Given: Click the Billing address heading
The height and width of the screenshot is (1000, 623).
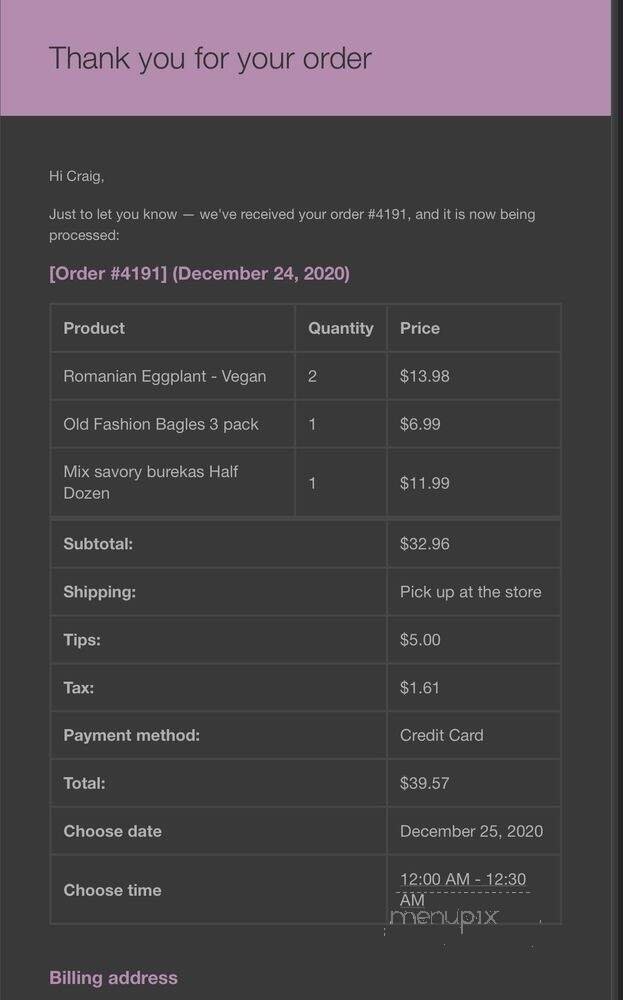Looking at the screenshot, I should tap(113, 978).
